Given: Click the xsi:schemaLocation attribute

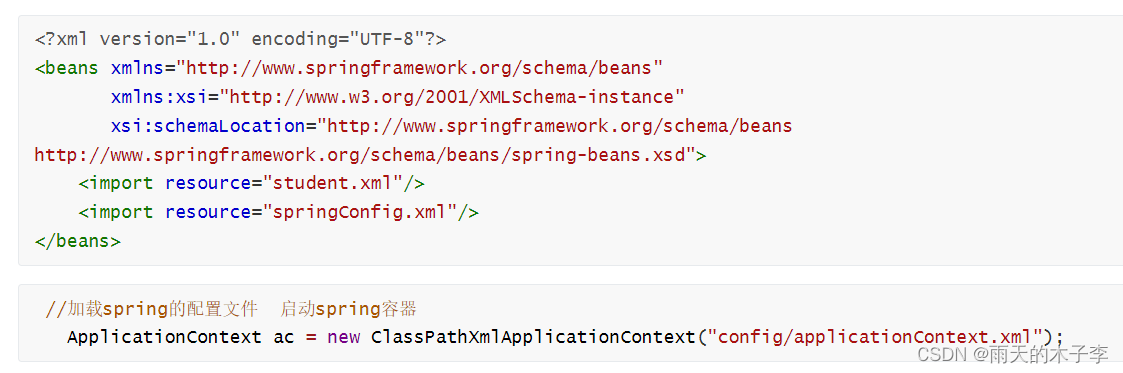Looking at the screenshot, I should [x=208, y=126].
